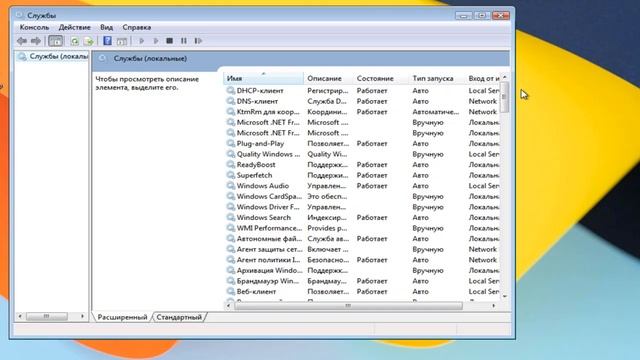Screen dimensions: 640x360
Task: Sort by the Вход от имени column header
Action: pos(484,78)
